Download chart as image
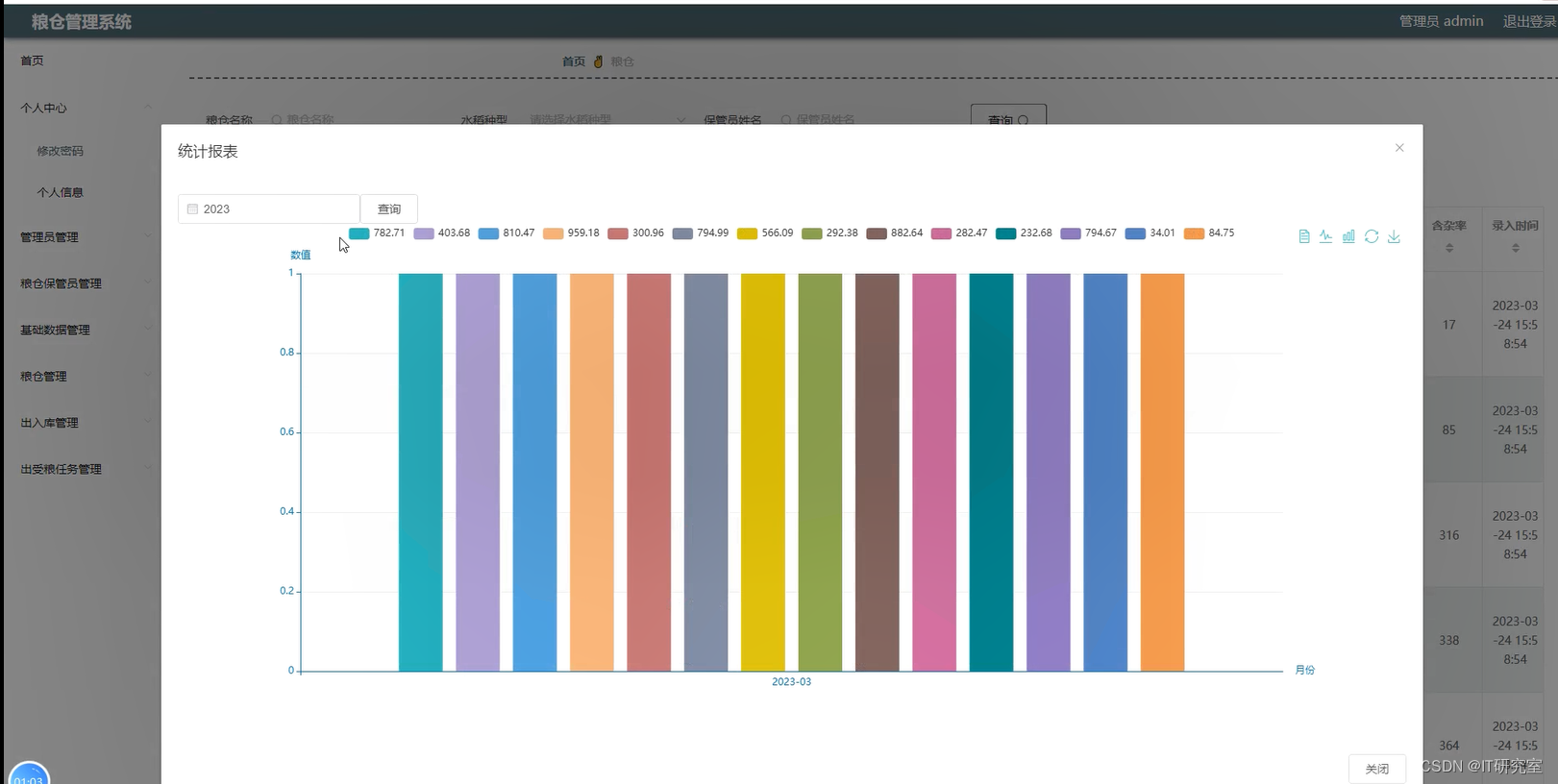The width and height of the screenshot is (1558, 784). pyautogui.click(x=1394, y=236)
